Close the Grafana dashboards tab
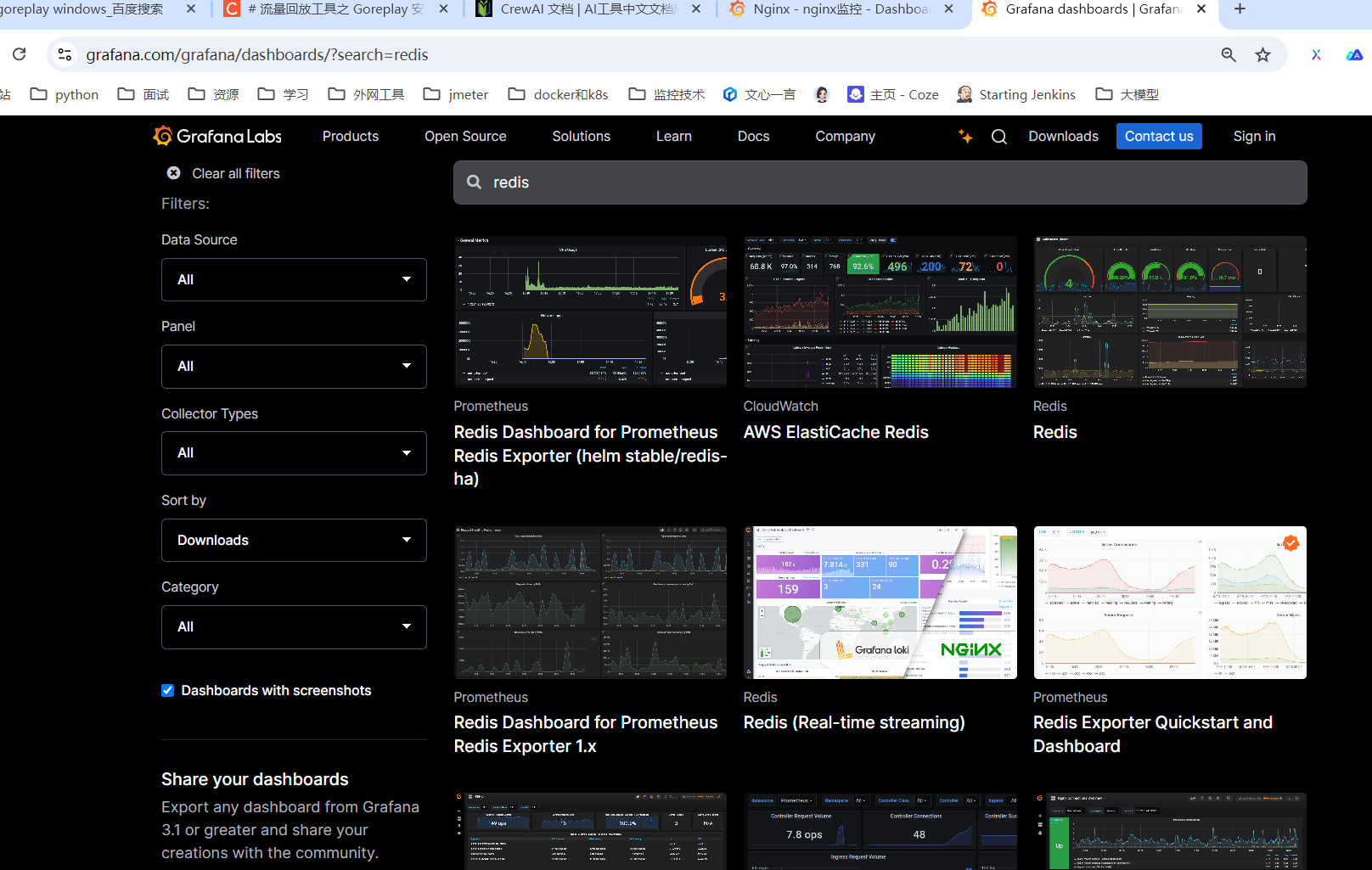The image size is (1372, 870). pos(1201,9)
